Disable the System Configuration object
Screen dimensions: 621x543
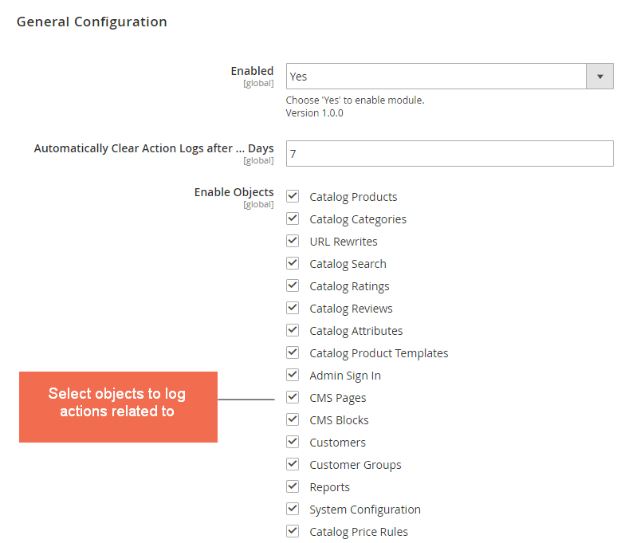click(293, 509)
